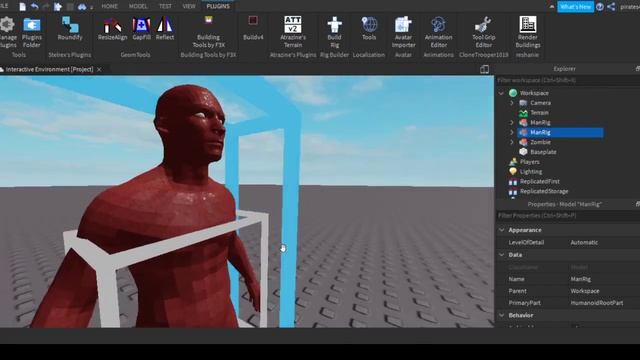Image resolution: width=640 pixels, height=360 pixels.
Task: Select the Interactive Environment document tab
Action: (49, 69)
